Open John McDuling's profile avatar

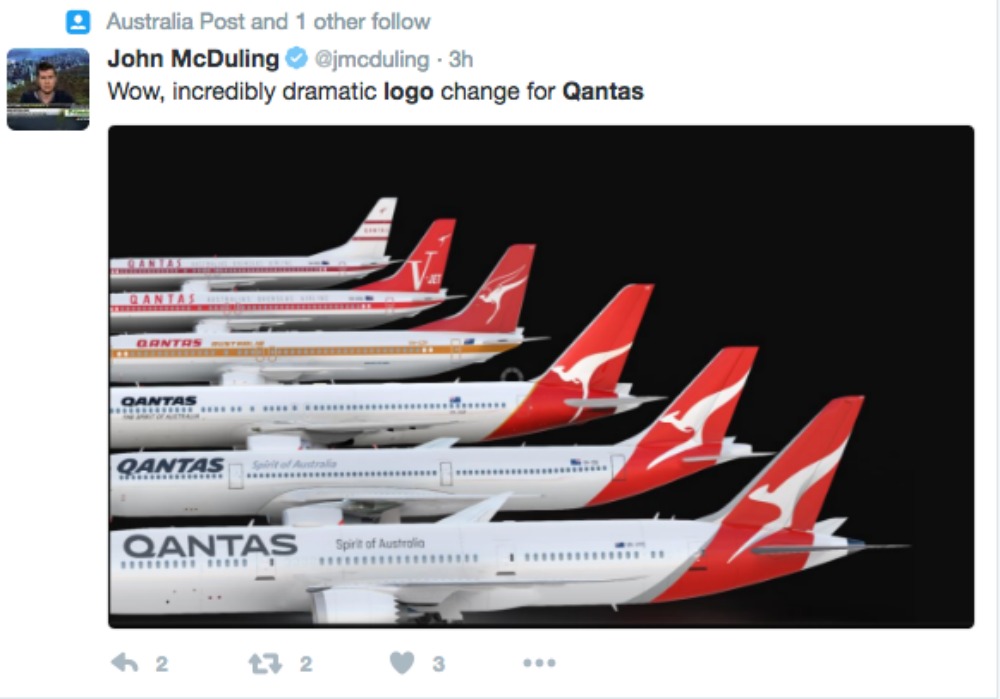[48, 89]
